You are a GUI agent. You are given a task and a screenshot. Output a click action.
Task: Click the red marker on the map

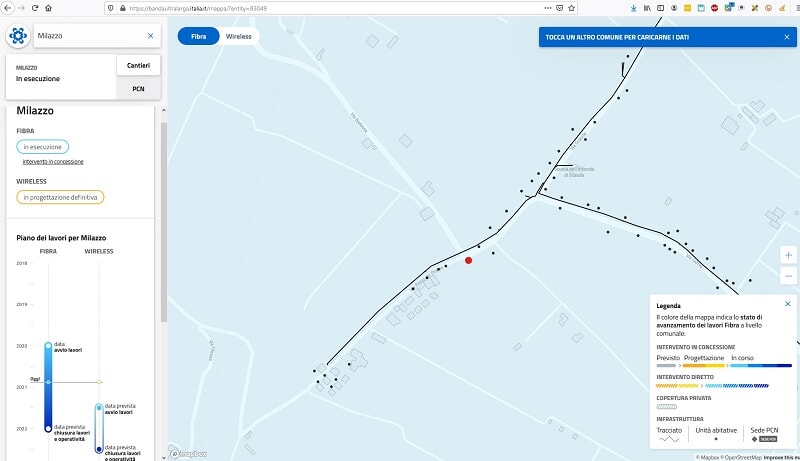coord(468,261)
